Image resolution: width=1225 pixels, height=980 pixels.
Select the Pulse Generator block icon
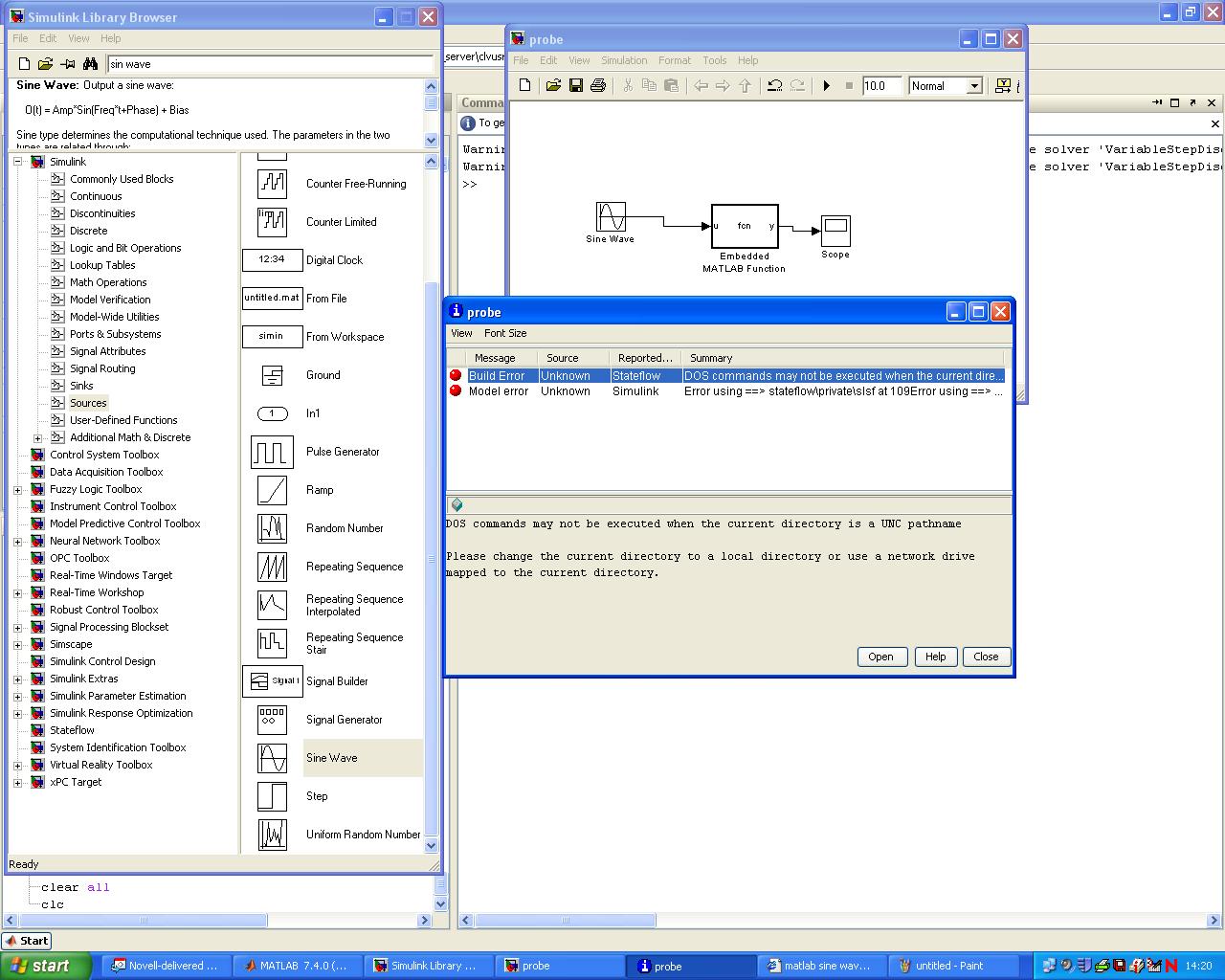pos(272,452)
